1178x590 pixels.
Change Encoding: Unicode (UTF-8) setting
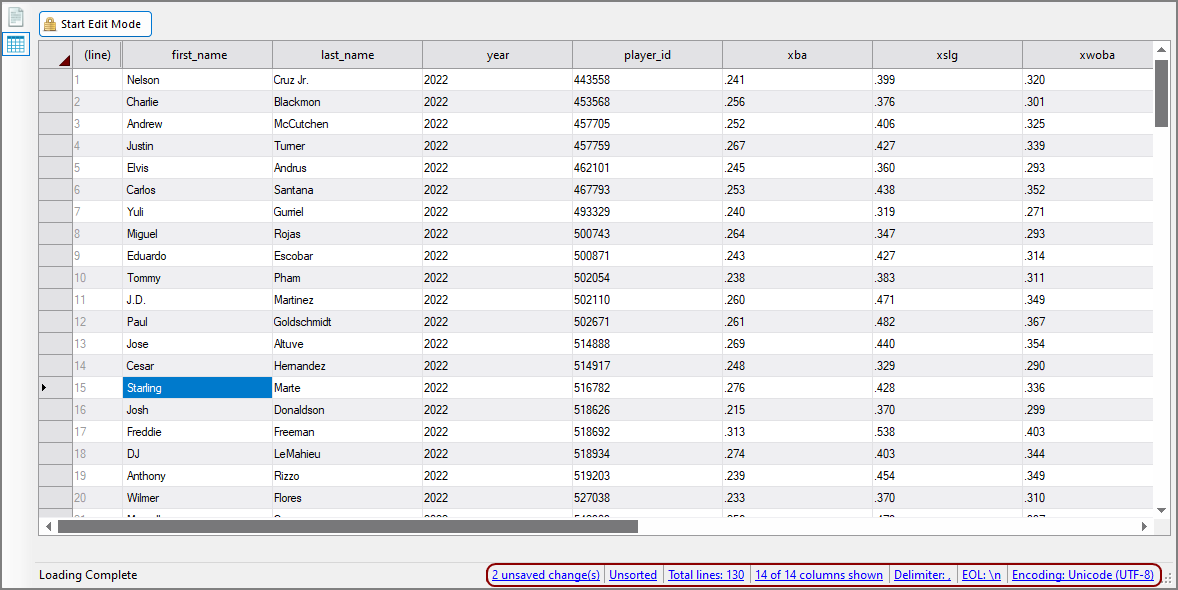(x=1082, y=575)
